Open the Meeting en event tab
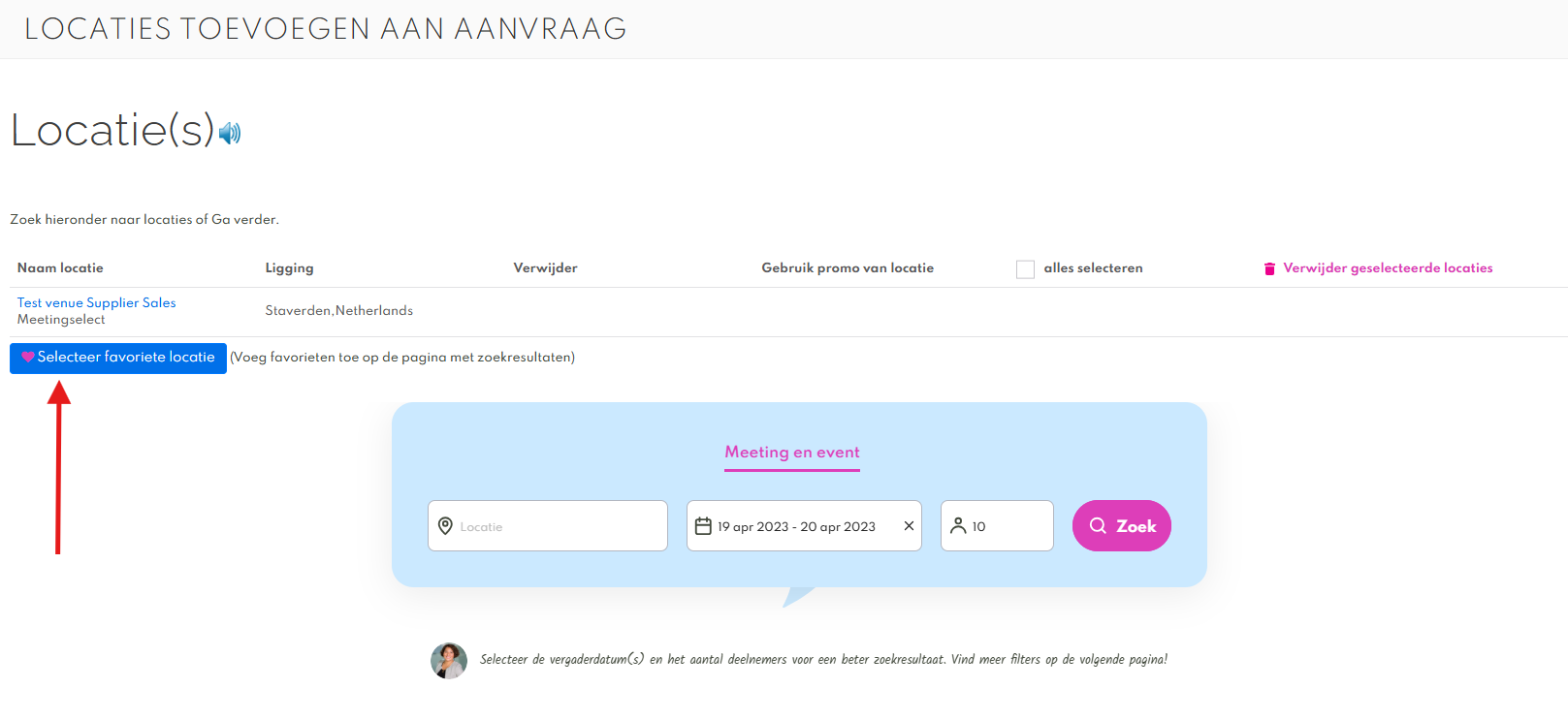 pos(792,453)
